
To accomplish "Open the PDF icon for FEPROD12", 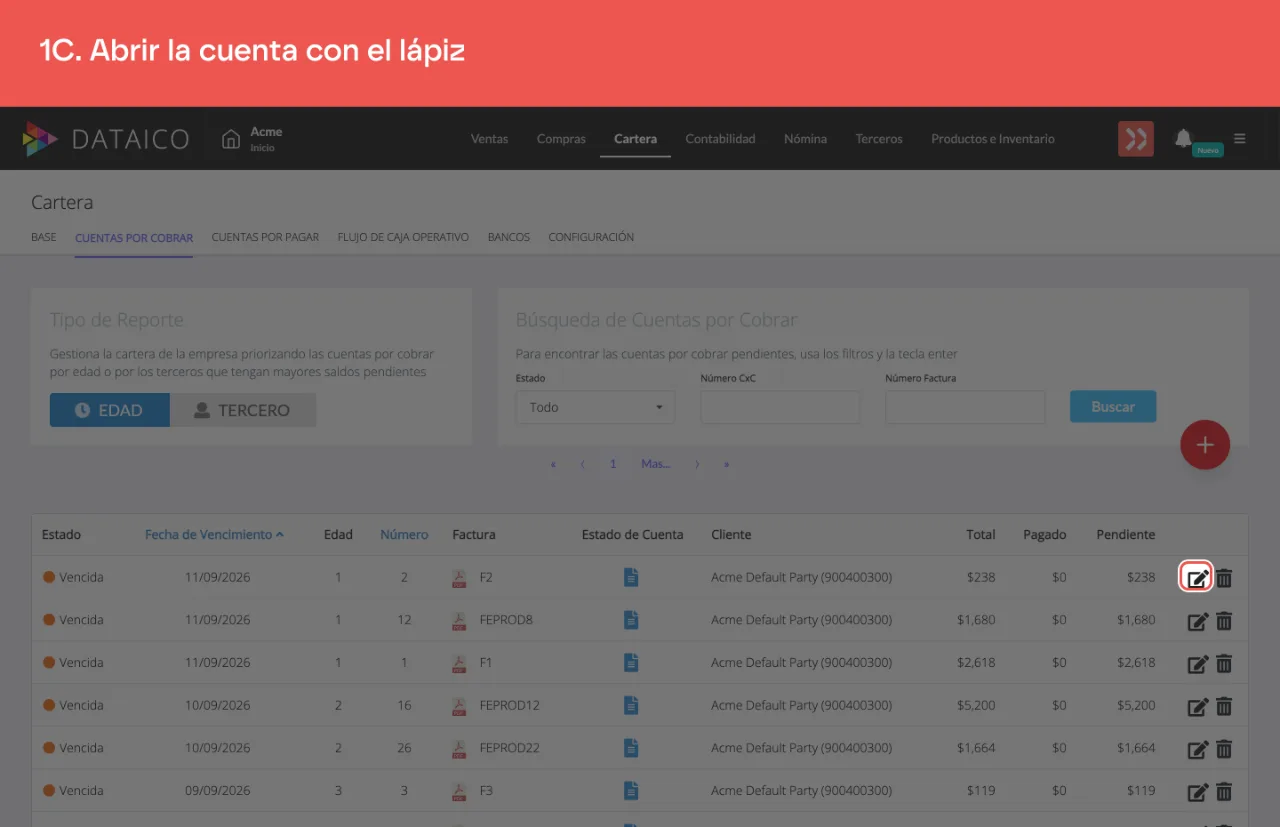I will point(459,706).
